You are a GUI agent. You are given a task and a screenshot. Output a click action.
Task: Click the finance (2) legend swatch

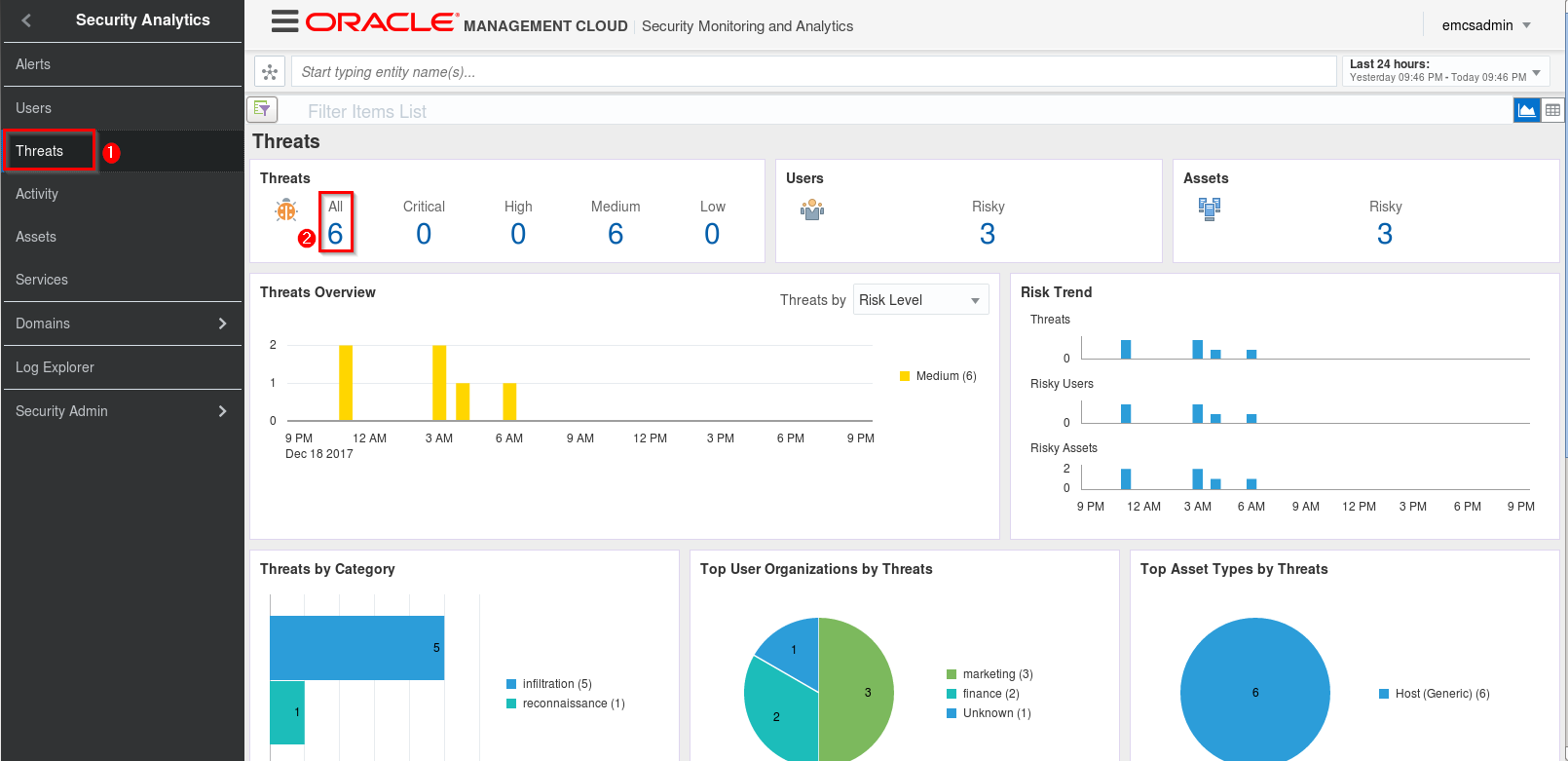tap(952, 694)
